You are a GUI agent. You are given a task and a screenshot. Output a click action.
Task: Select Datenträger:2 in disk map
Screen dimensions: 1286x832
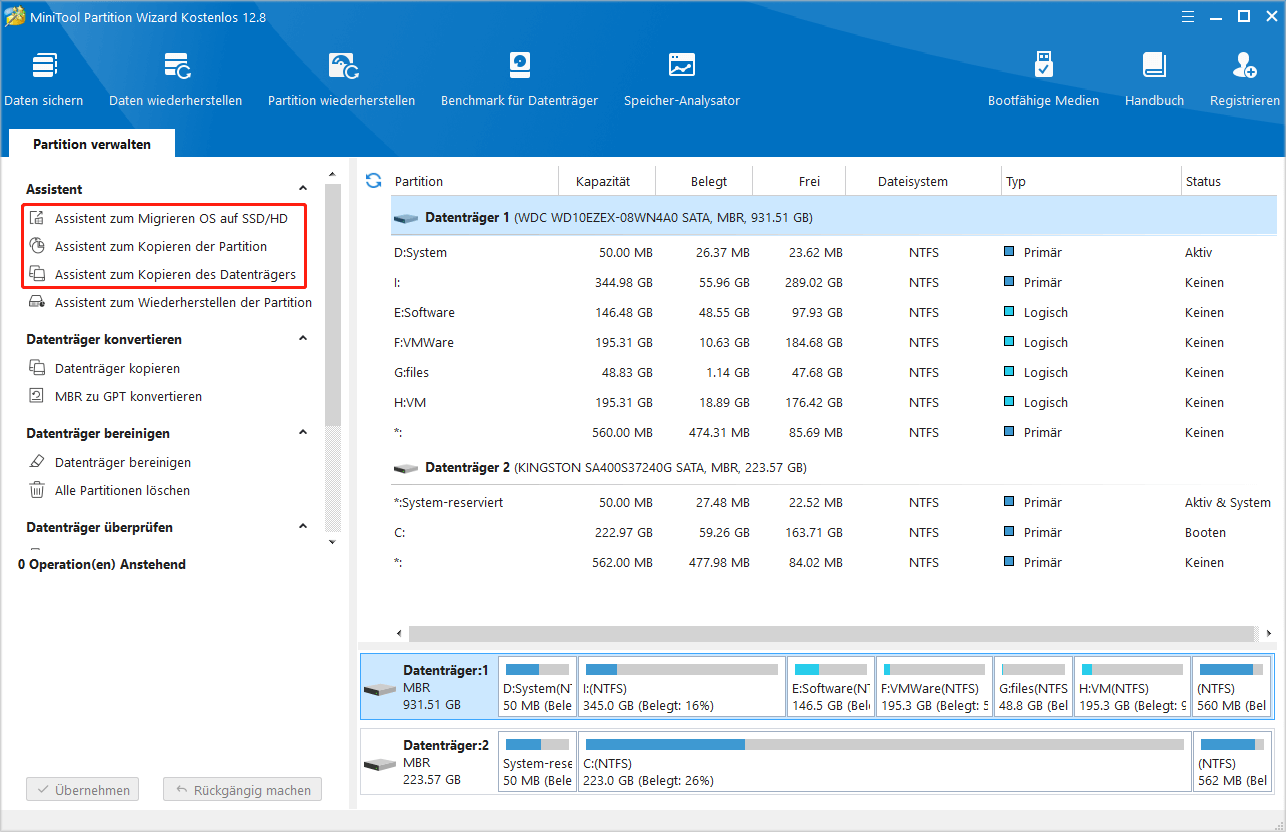point(429,762)
